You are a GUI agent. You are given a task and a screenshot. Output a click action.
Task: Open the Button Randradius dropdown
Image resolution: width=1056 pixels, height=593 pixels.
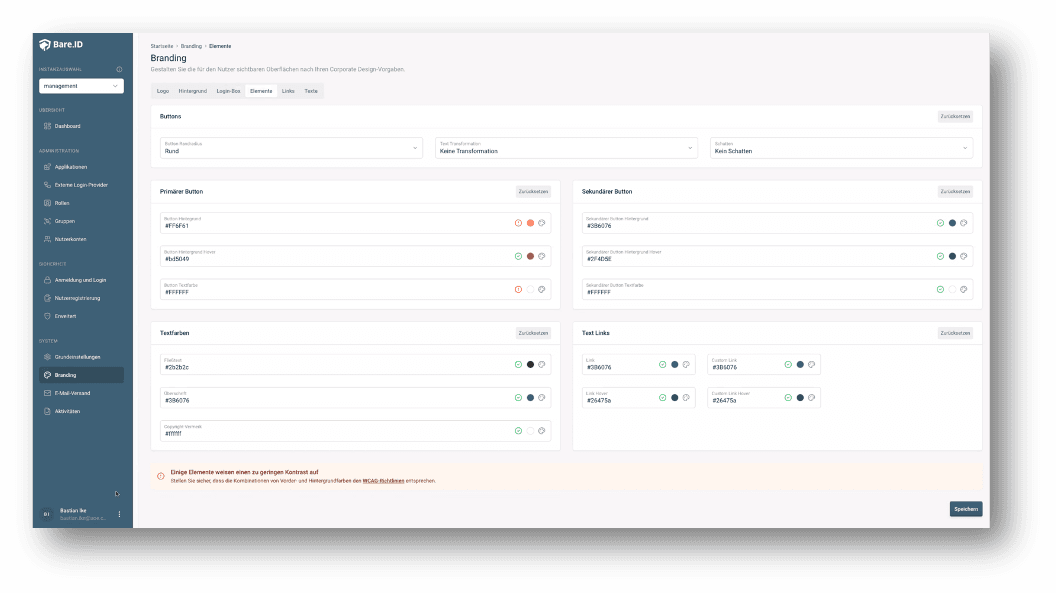click(x=291, y=148)
